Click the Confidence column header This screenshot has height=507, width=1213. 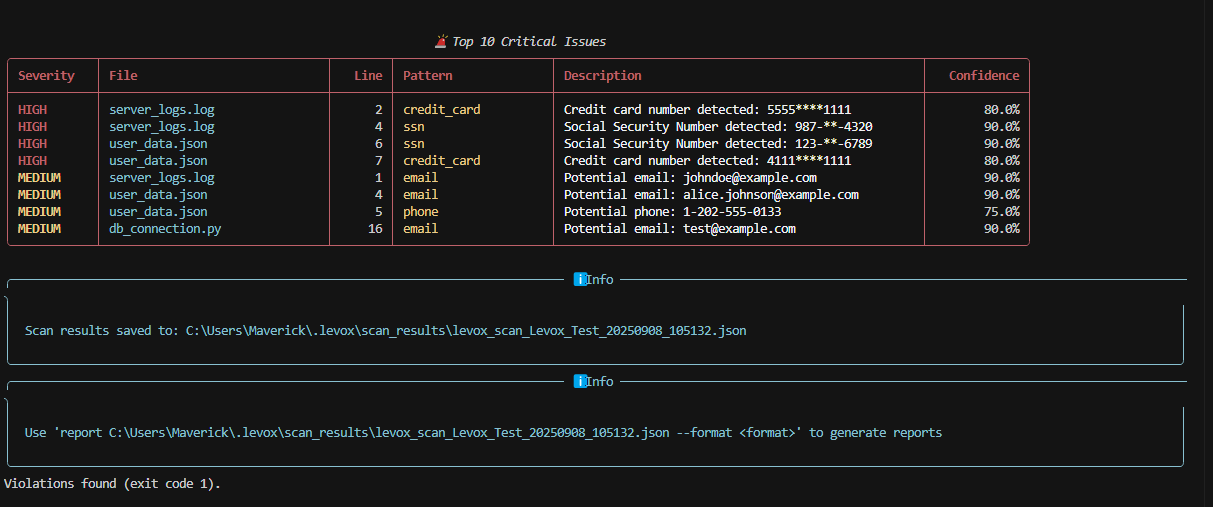984,75
